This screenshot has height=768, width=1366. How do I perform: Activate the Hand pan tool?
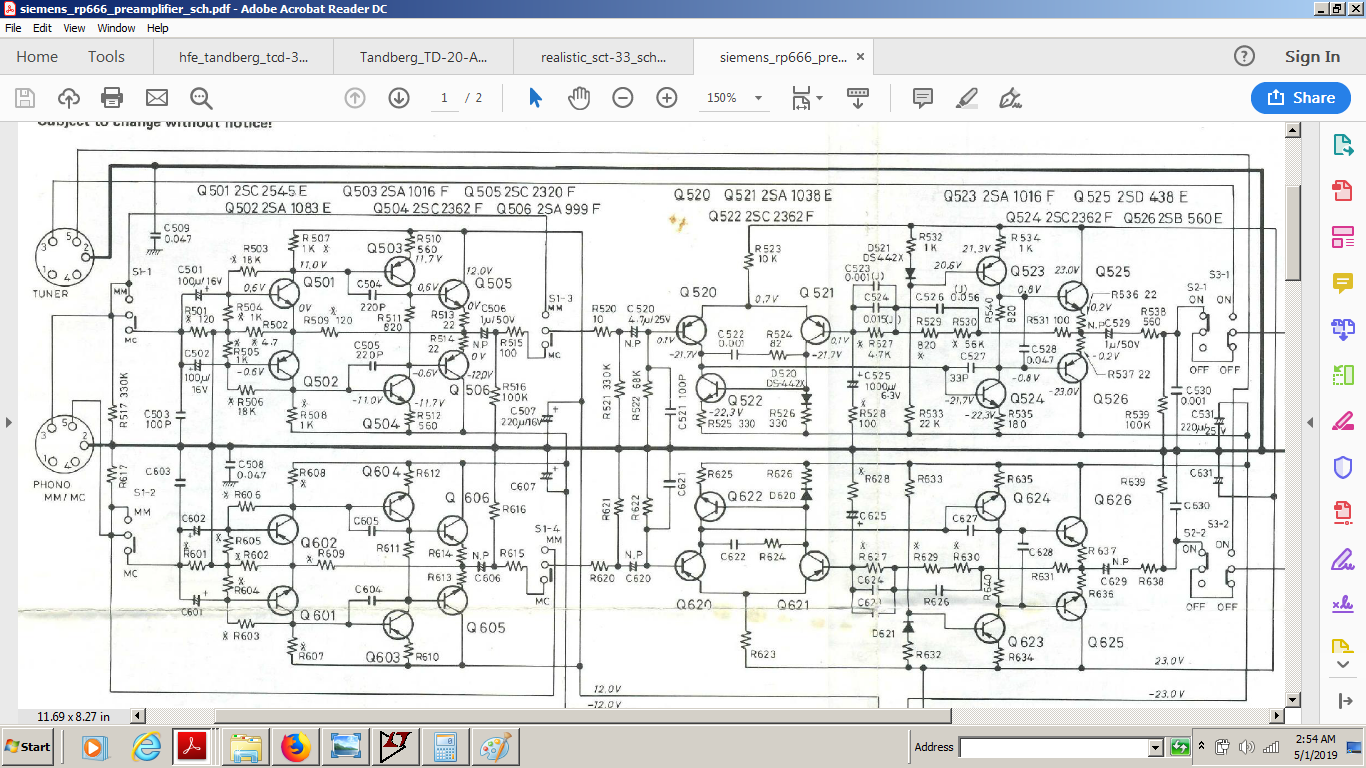click(x=579, y=98)
